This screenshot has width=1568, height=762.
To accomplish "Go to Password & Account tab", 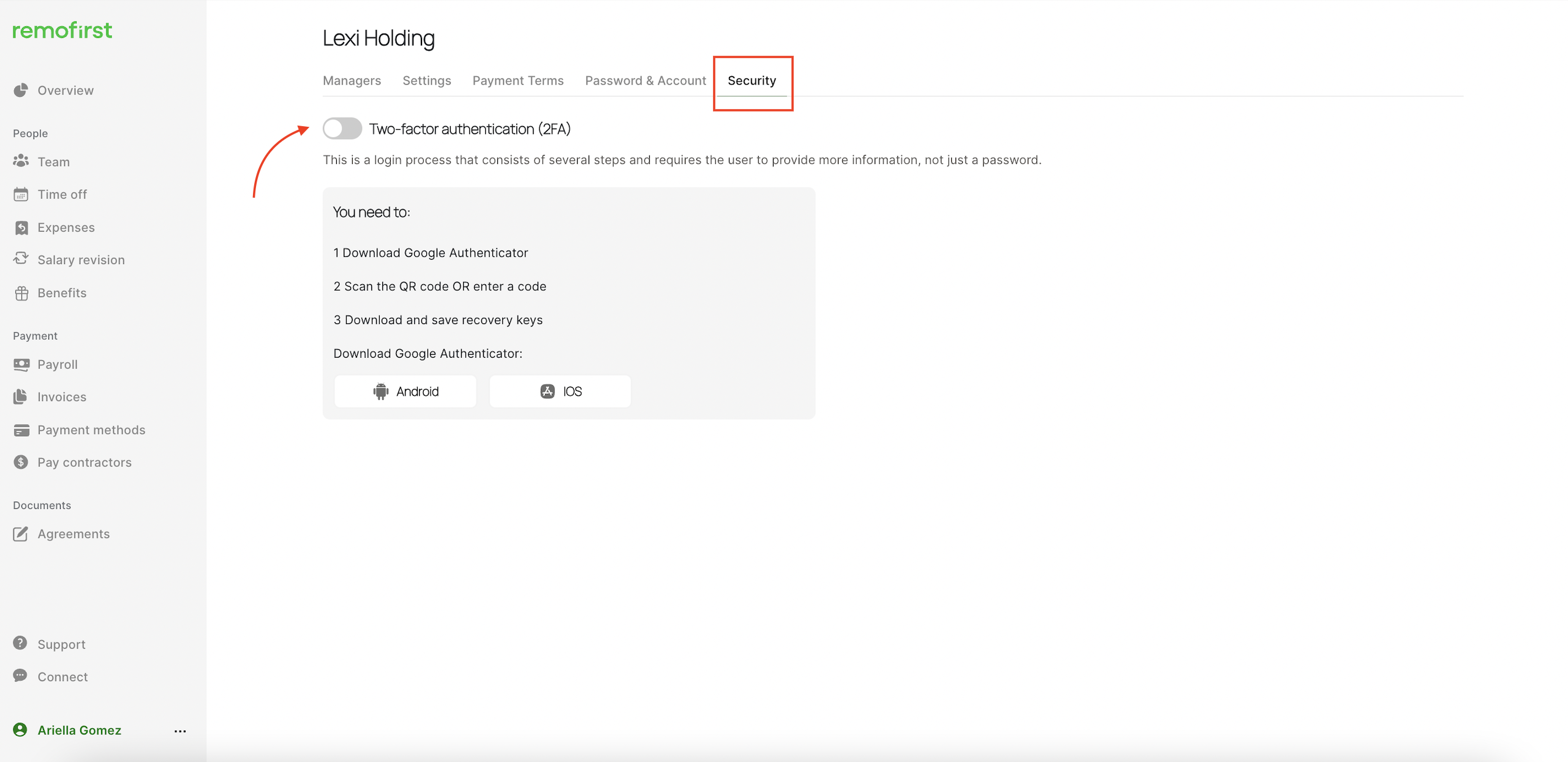I will click(x=645, y=80).
